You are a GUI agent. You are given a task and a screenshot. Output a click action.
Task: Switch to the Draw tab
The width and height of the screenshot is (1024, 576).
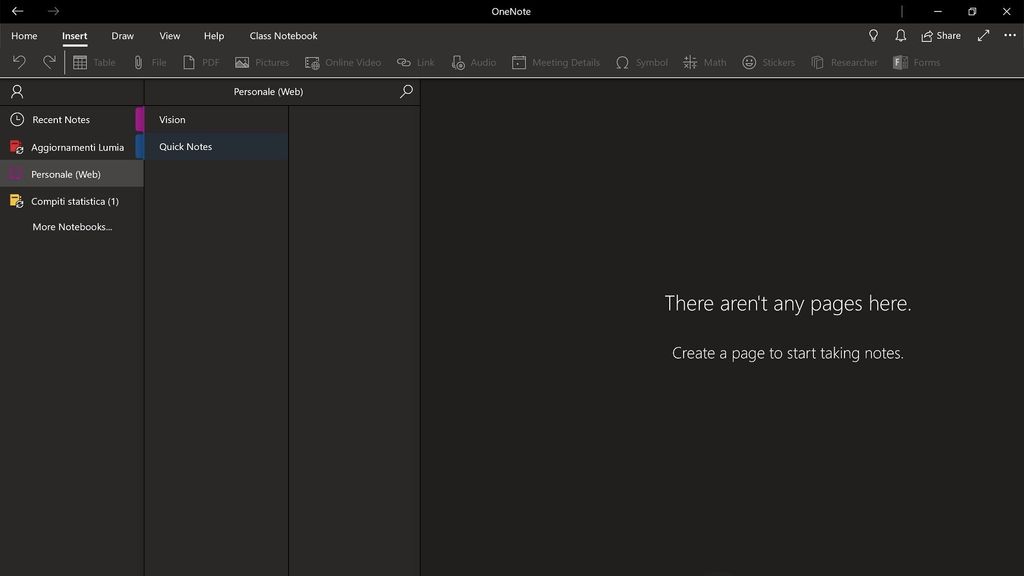pyautogui.click(x=122, y=35)
